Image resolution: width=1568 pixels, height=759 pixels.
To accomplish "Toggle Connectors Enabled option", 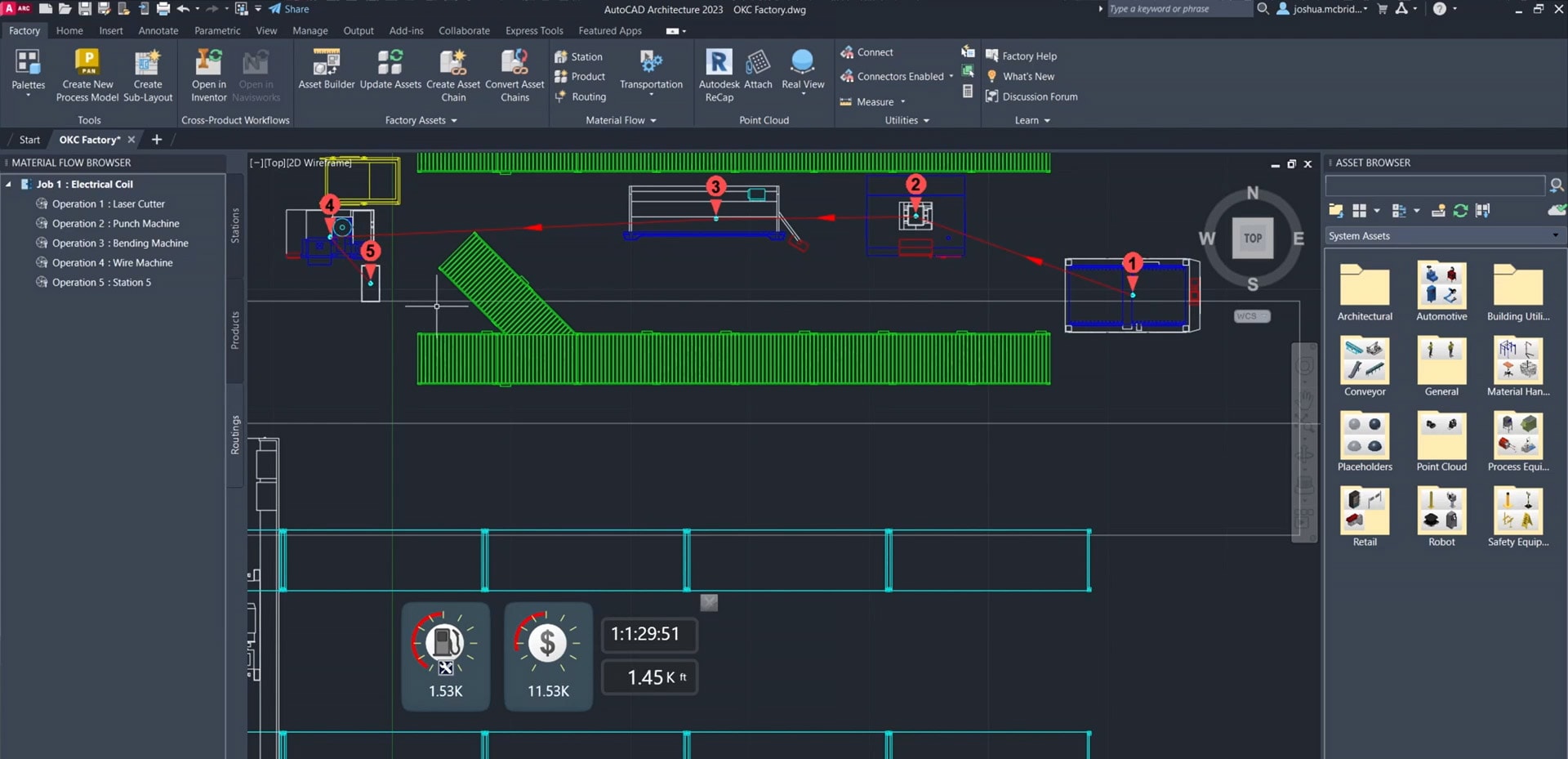I will point(899,77).
